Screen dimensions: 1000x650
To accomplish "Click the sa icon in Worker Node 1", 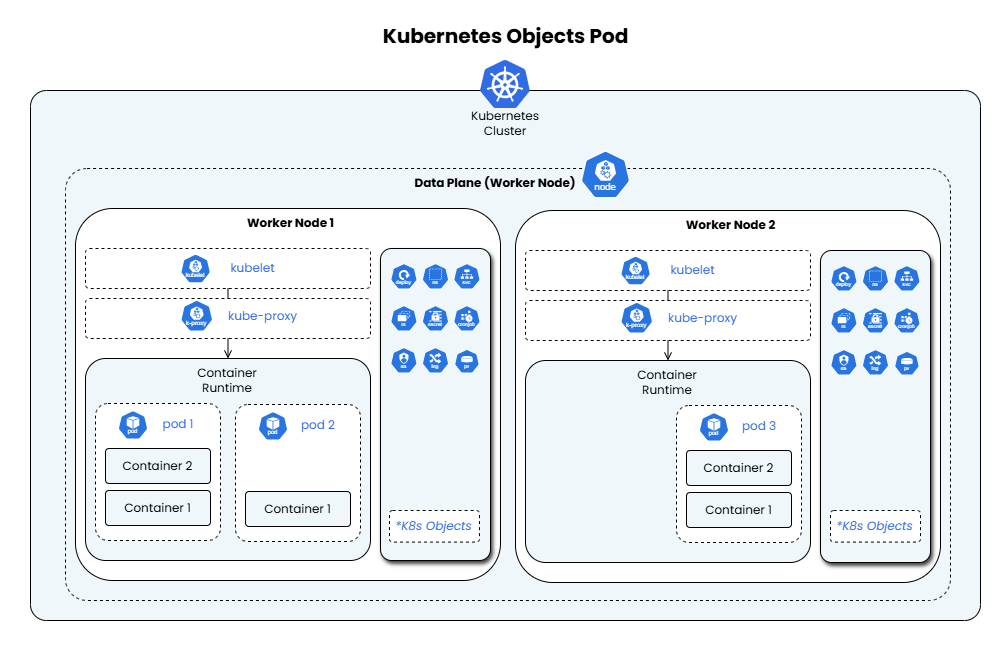I will pos(404,361).
